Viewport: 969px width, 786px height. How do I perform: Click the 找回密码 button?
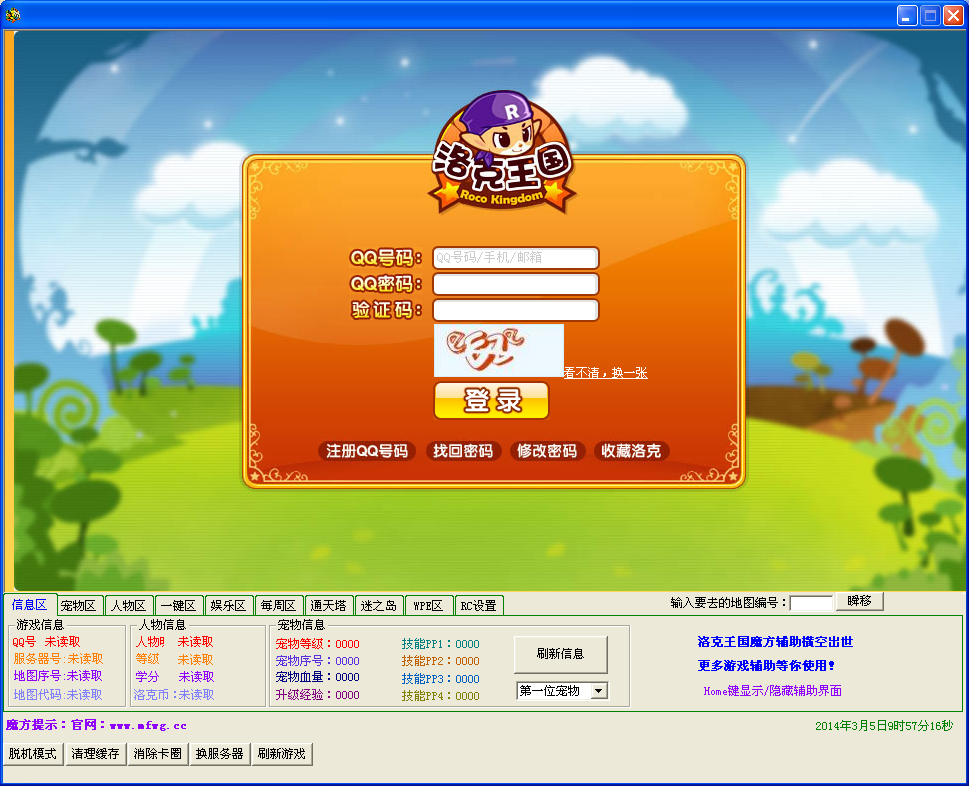[463, 451]
